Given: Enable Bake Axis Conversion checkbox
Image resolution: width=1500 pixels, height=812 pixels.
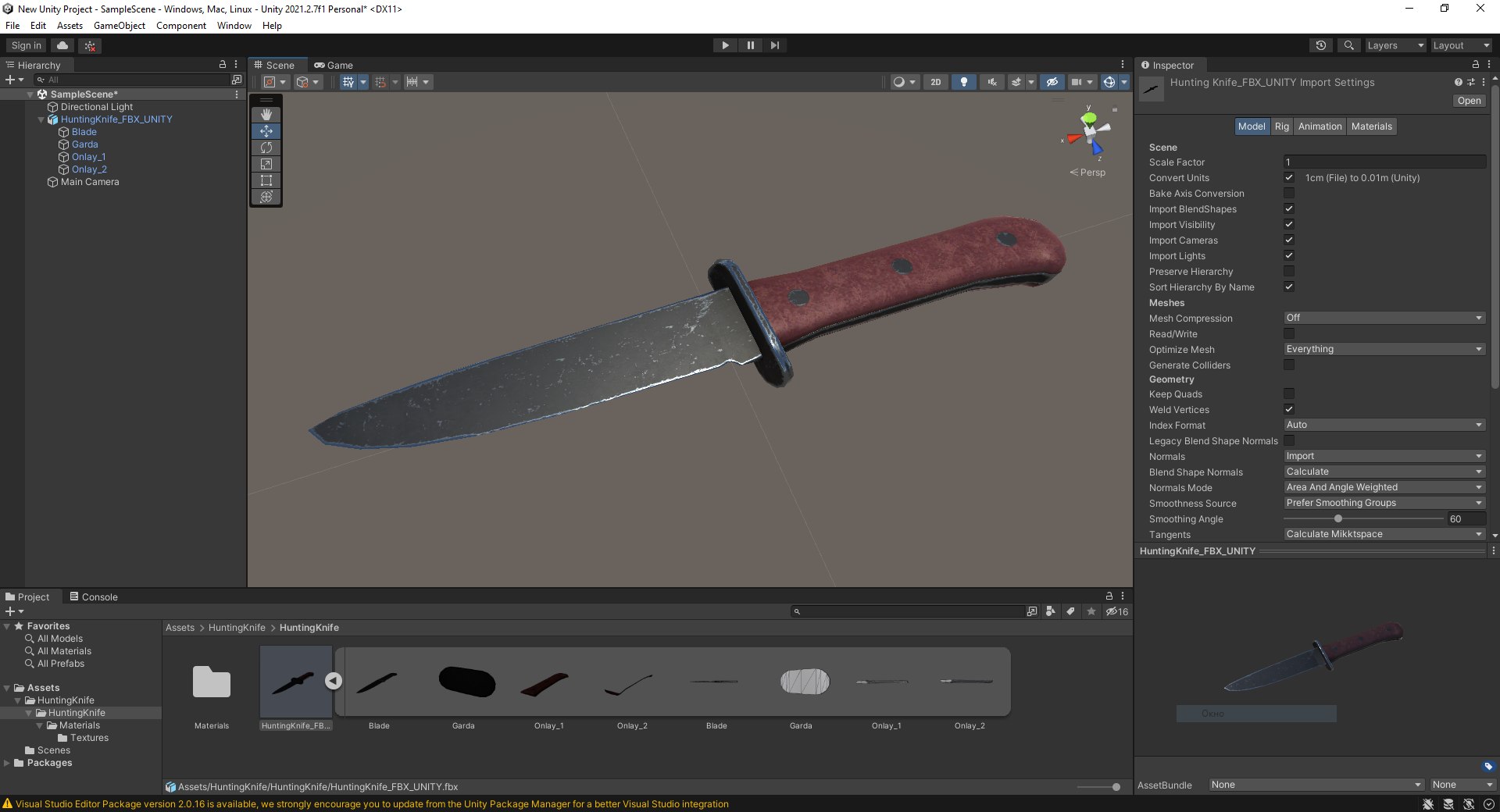Looking at the screenshot, I should tap(1289, 193).
